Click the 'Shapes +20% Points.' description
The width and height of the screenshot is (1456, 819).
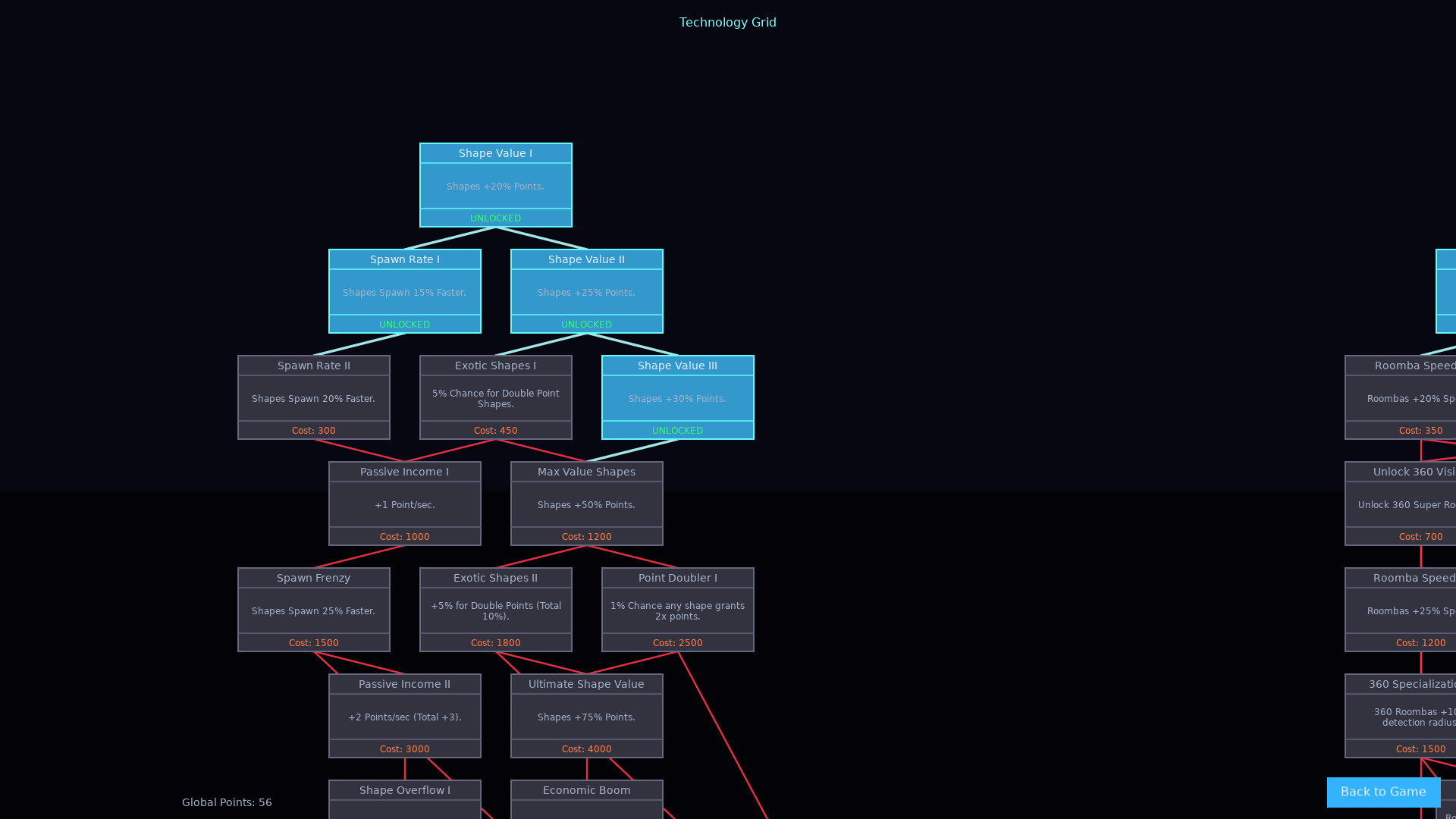[496, 187]
